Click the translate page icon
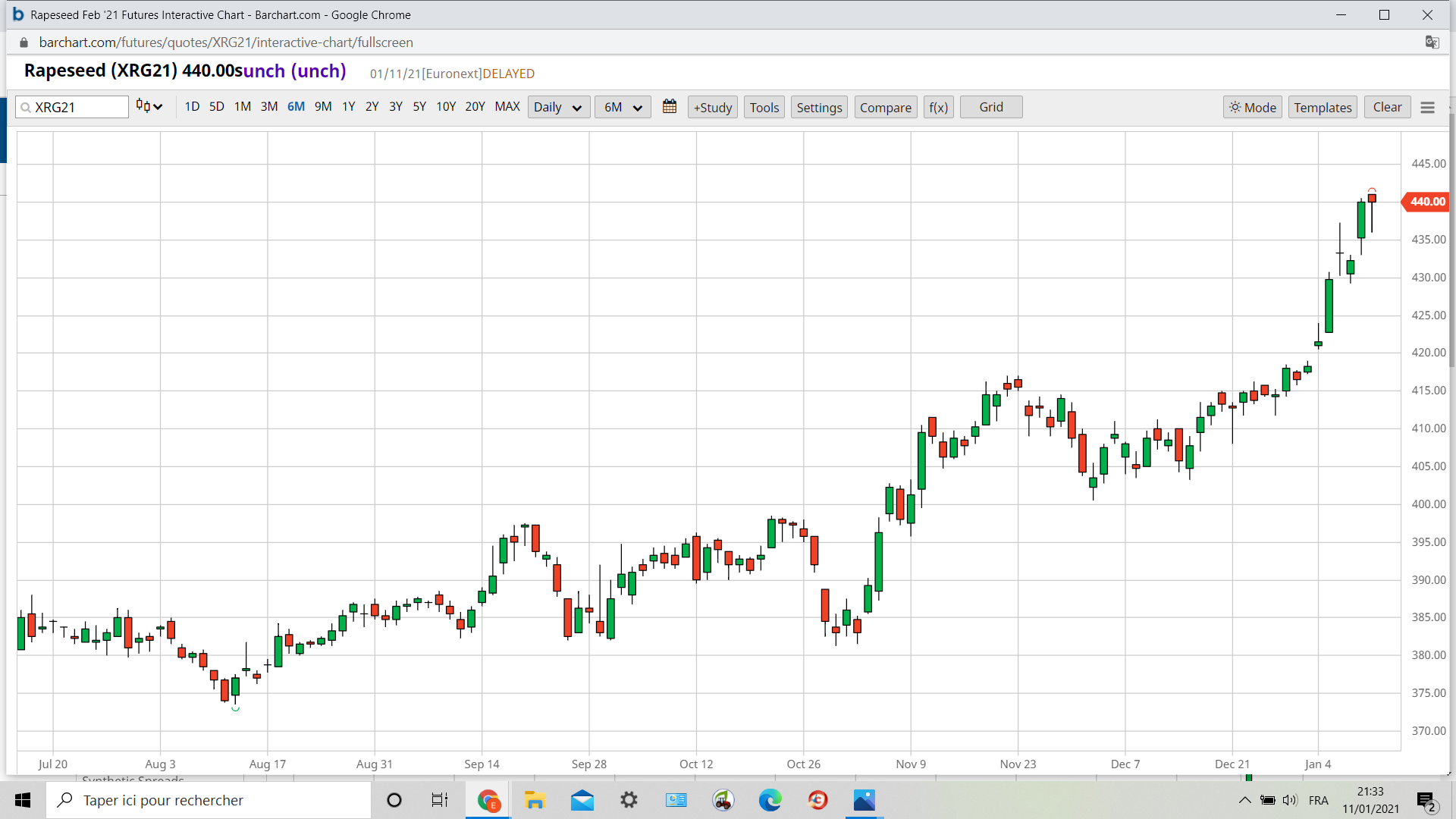 (x=1432, y=42)
